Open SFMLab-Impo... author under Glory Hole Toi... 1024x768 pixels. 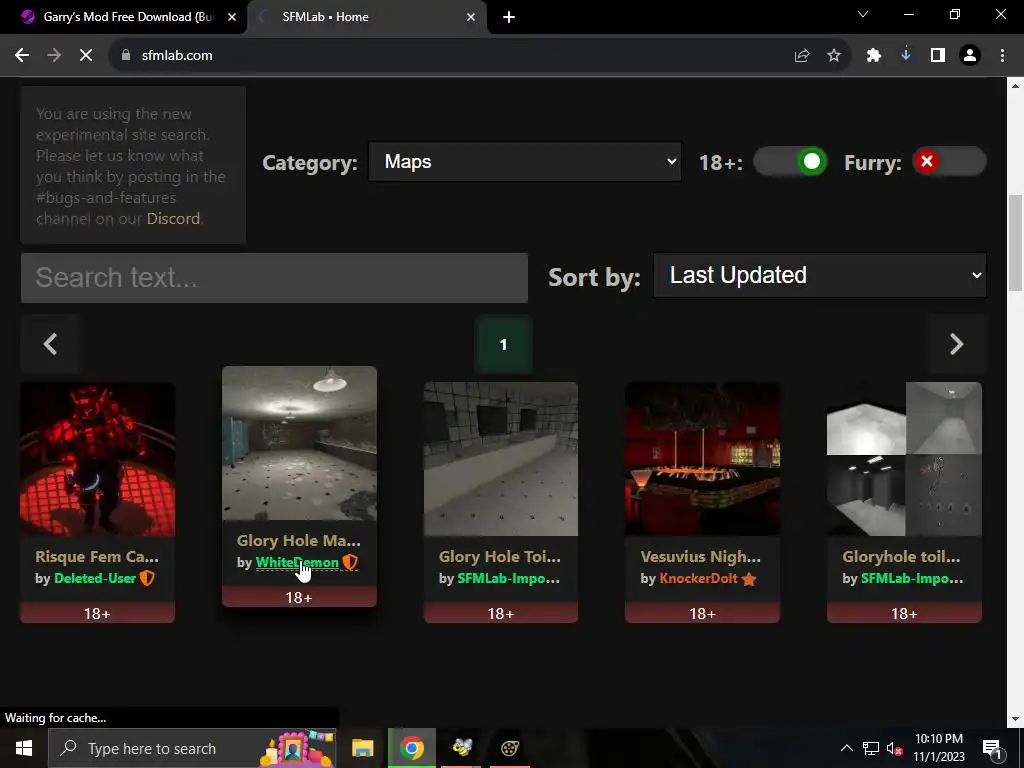[x=508, y=579]
